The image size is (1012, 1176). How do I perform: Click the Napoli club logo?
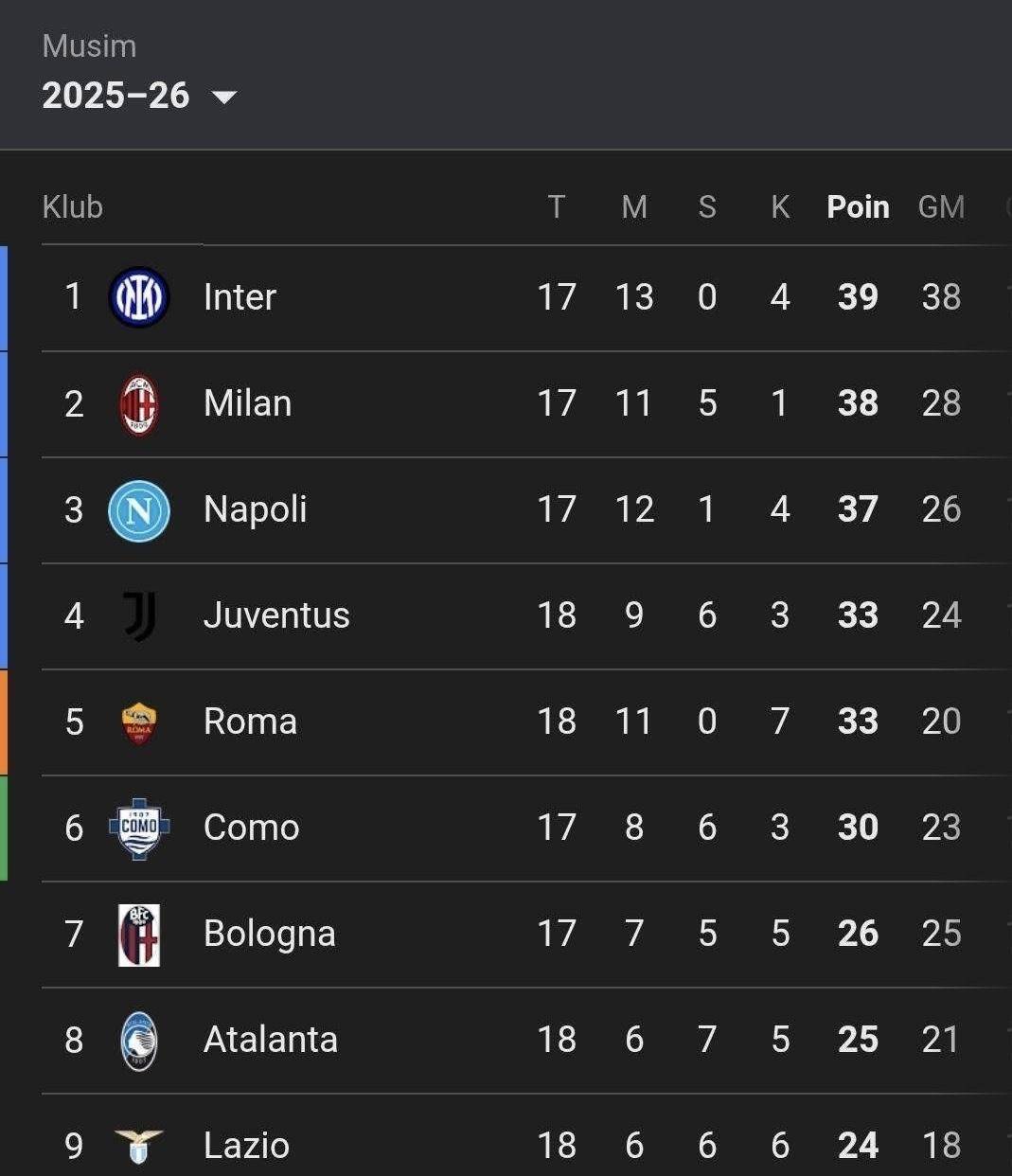click(x=139, y=510)
